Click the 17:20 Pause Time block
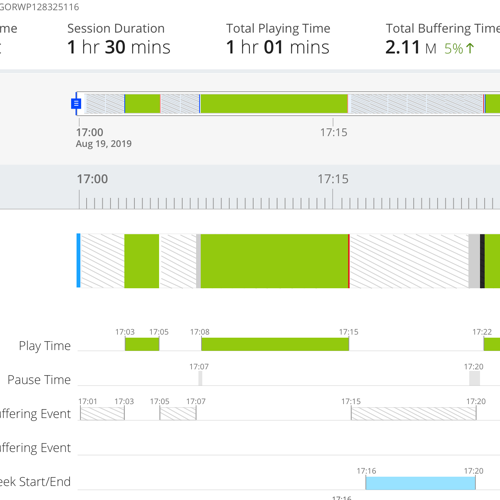 pyautogui.click(x=475, y=379)
